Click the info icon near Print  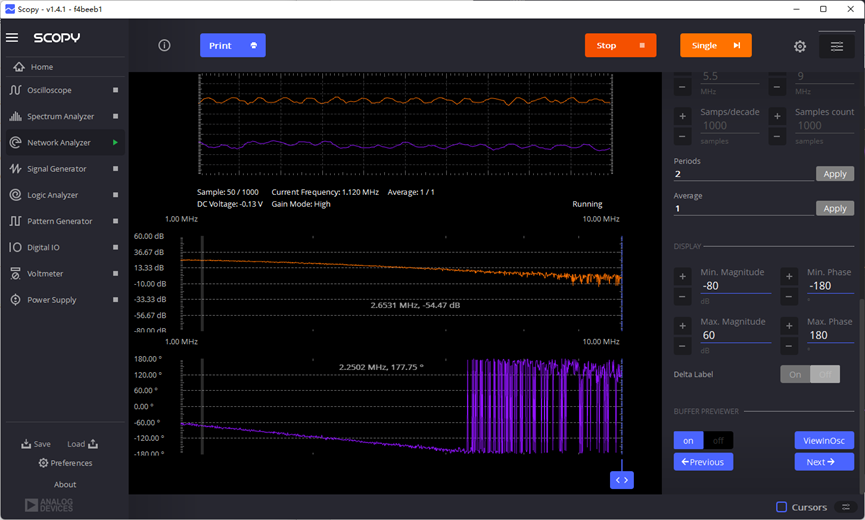[x=164, y=45]
